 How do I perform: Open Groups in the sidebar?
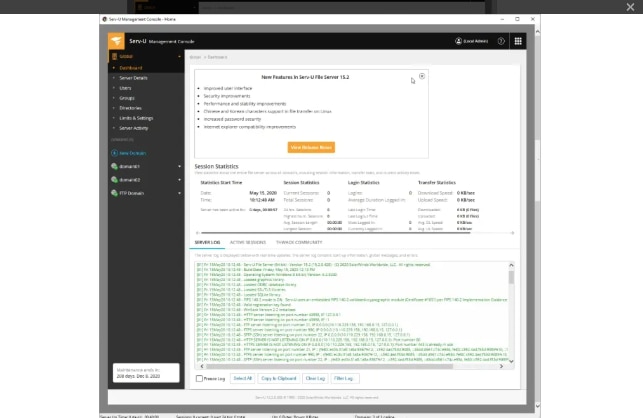tap(127, 98)
